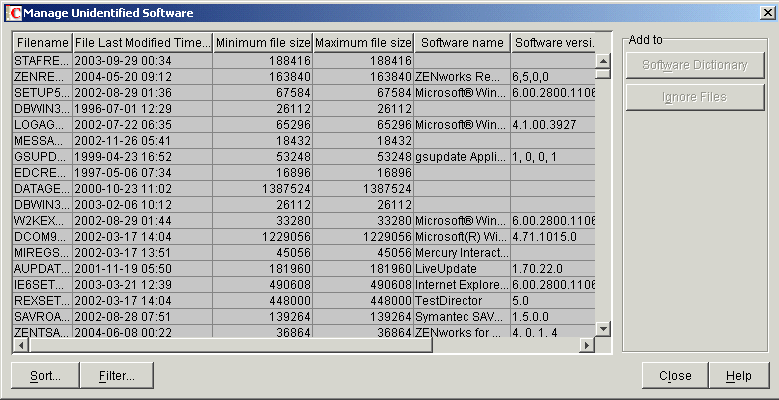Close the Manage Unidentified Software window
779x400 pixels.
click(x=767, y=13)
